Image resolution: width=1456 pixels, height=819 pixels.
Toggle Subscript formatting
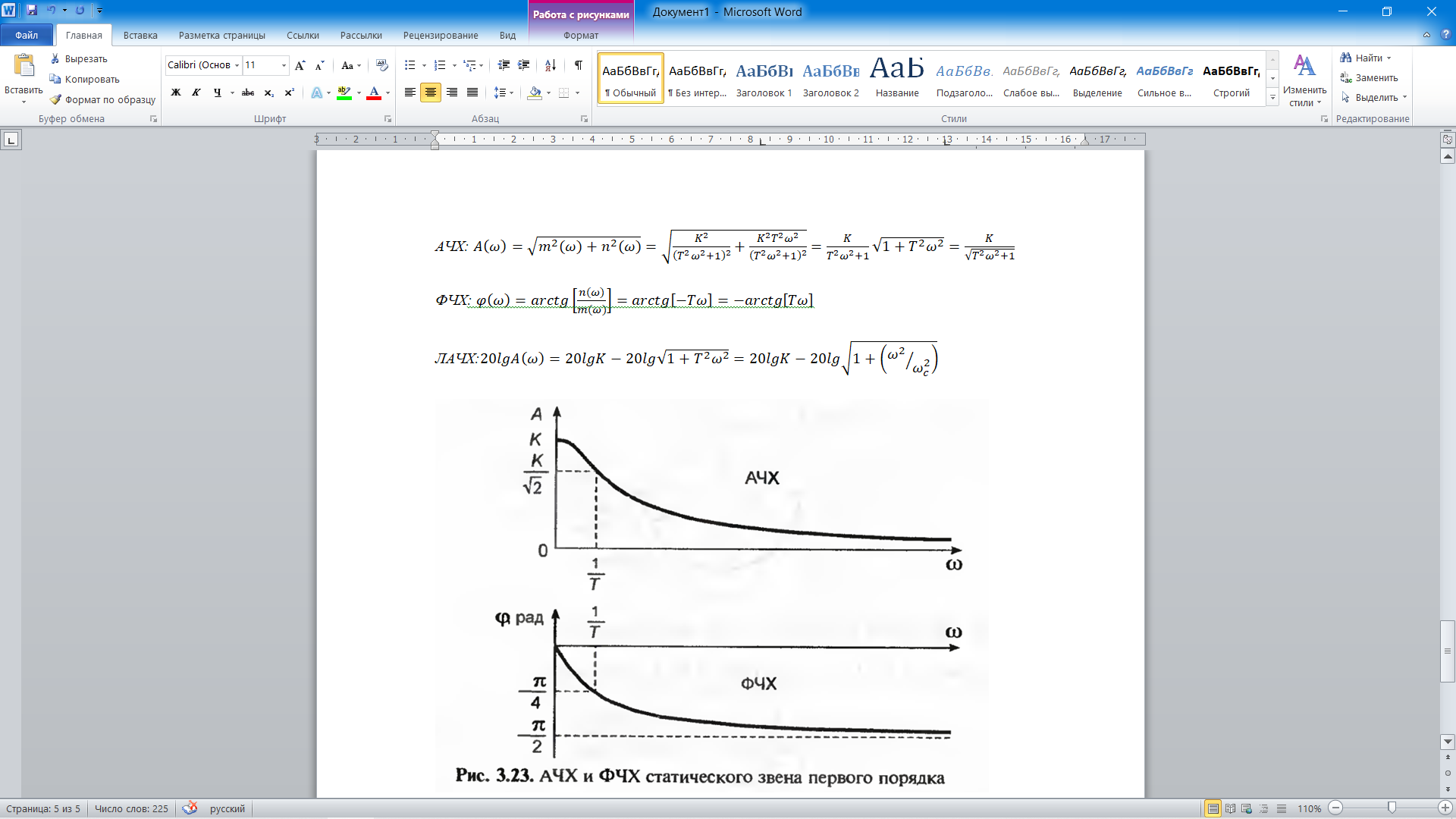click(269, 93)
